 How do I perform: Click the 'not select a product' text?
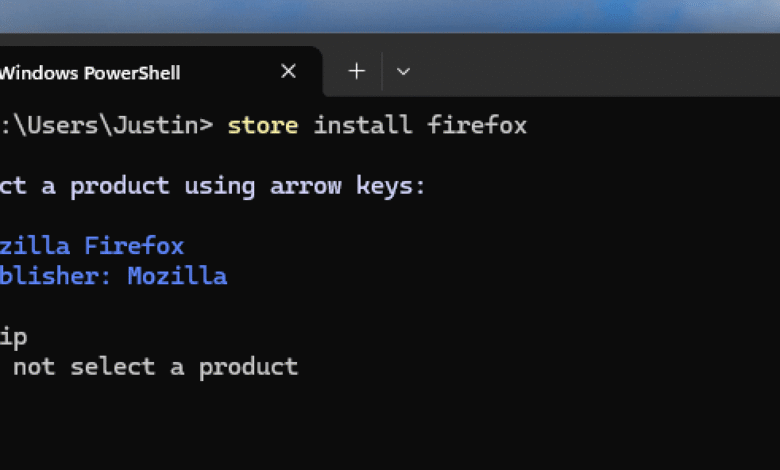point(155,367)
